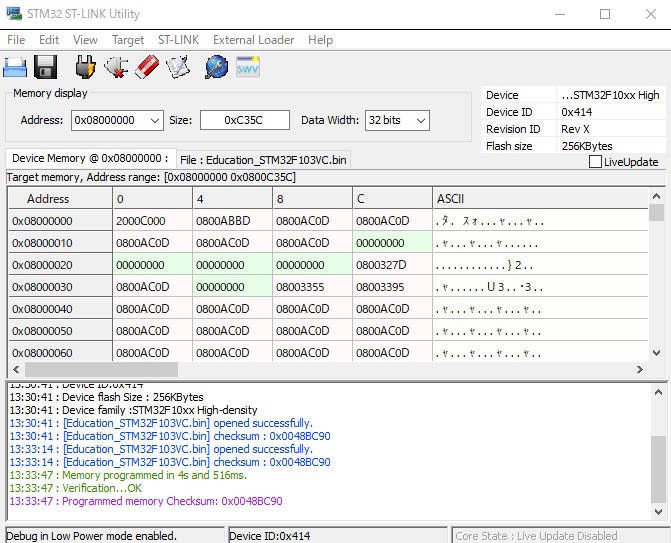The height and width of the screenshot is (543, 671).
Task: Click the column C header
Action: 392,199
